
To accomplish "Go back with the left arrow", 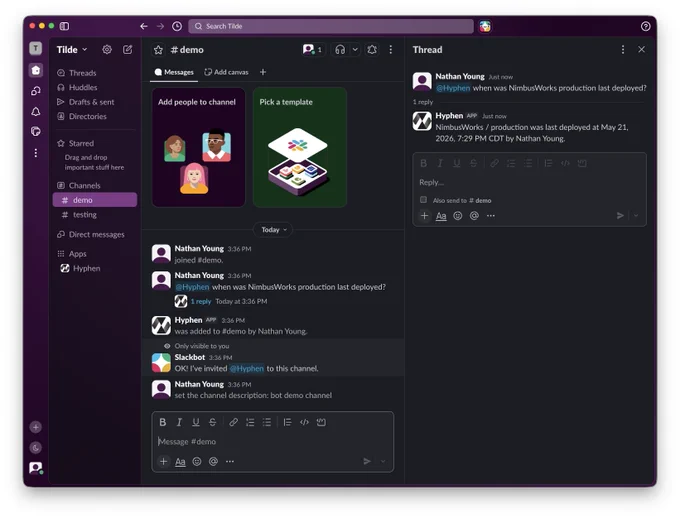I will (144, 26).
